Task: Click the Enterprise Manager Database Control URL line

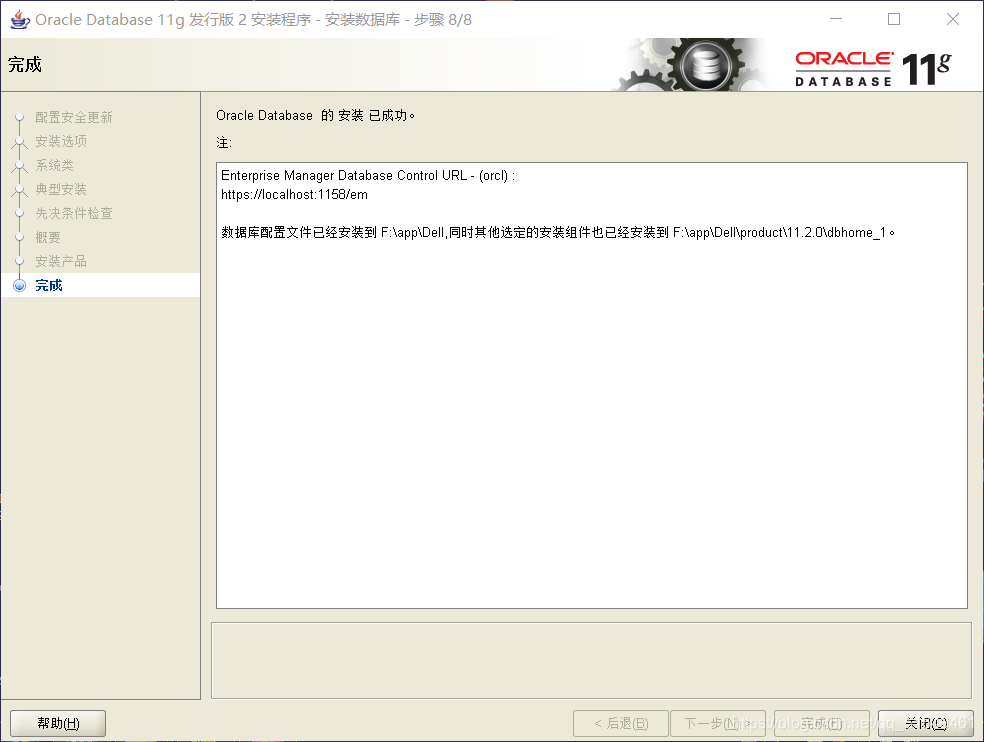Action: point(368,176)
